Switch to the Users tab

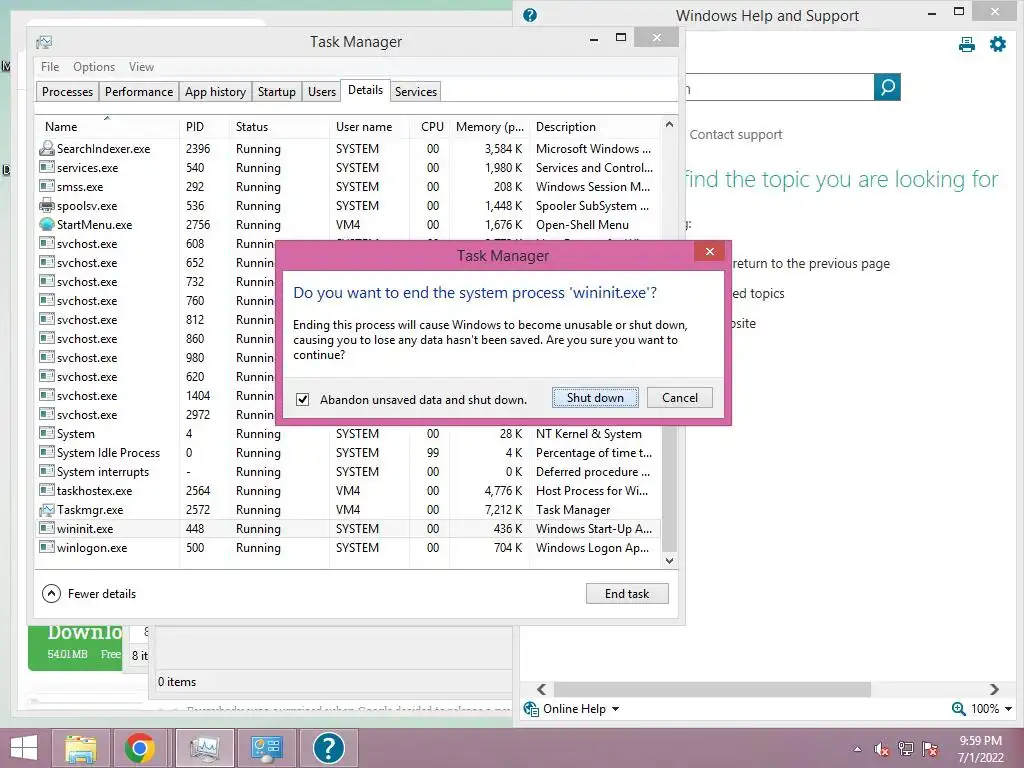(x=322, y=91)
